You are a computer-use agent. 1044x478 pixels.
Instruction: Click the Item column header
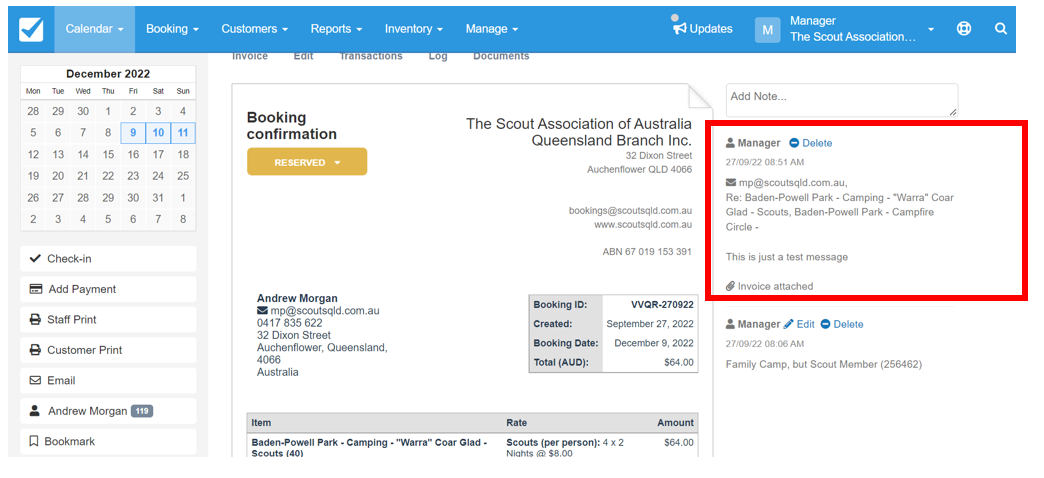(261, 423)
